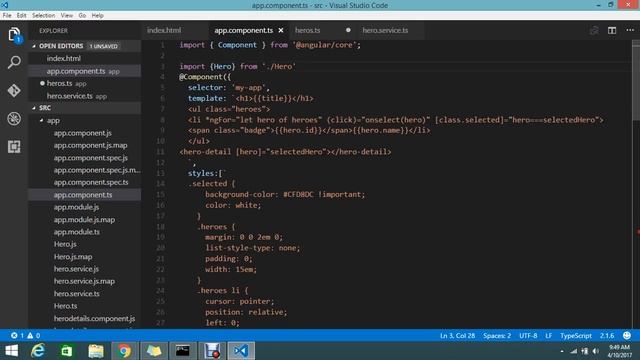Screen dimensions: 640x360
Task: Open the Source Control (Git) view
Action: 14,90
